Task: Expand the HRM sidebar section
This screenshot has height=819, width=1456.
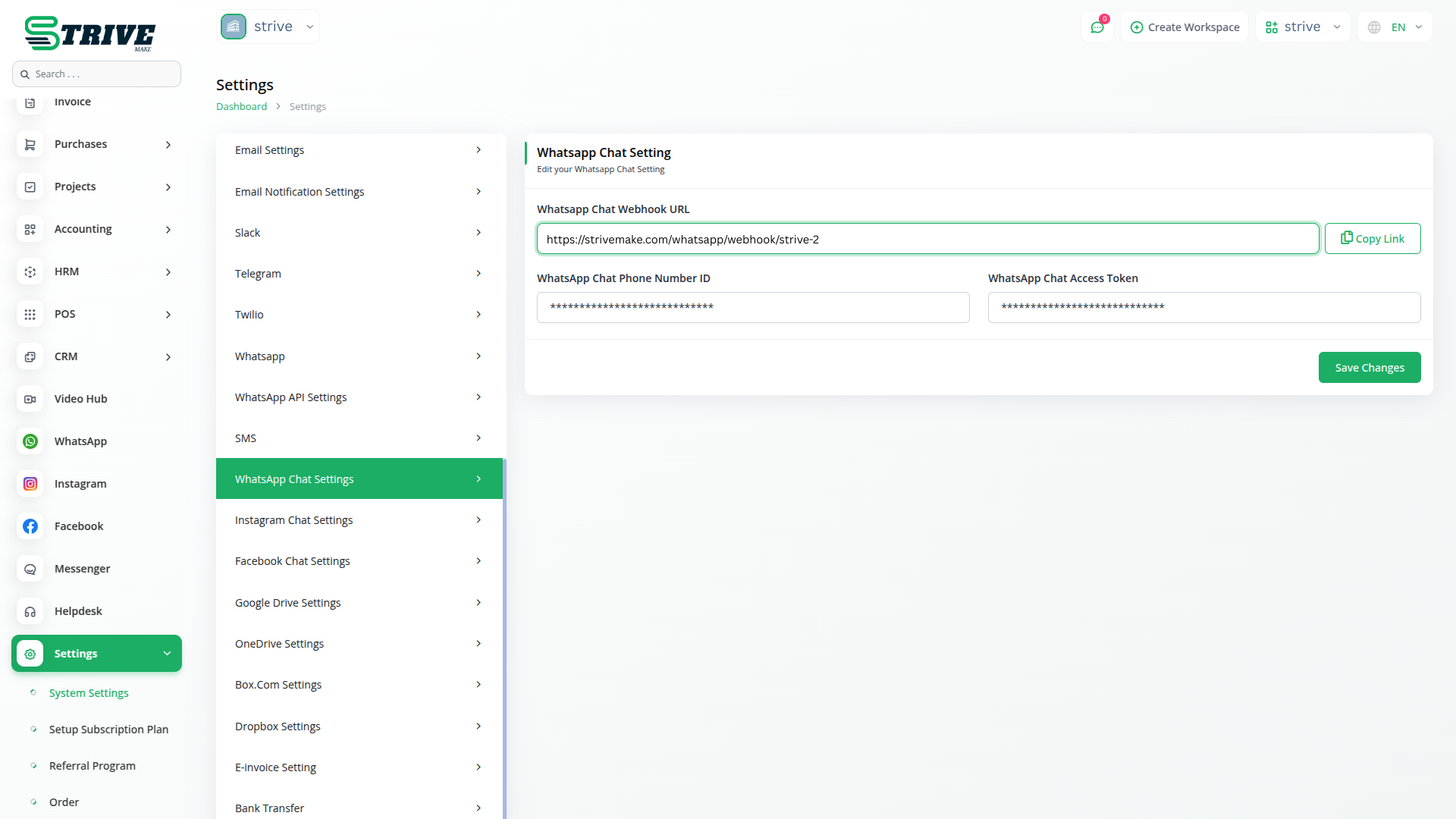Action: coord(168,271)
